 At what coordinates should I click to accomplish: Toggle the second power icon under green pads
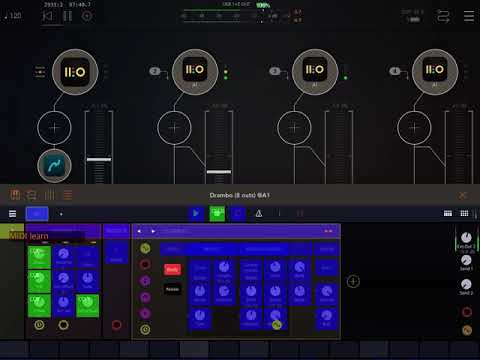pyautogui.click(x=63, y=325)
